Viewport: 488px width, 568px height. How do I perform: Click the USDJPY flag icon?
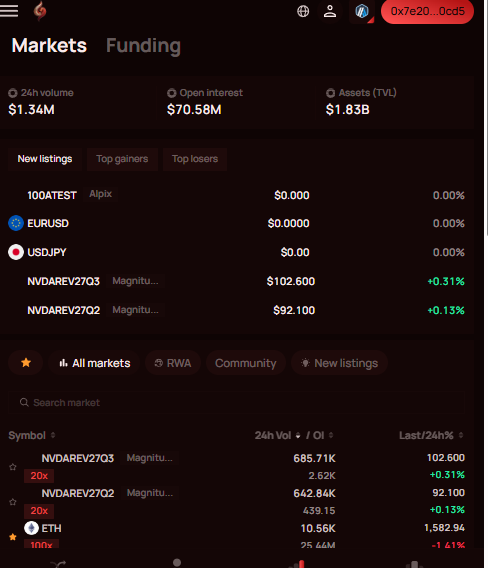[x=16, y=252]
